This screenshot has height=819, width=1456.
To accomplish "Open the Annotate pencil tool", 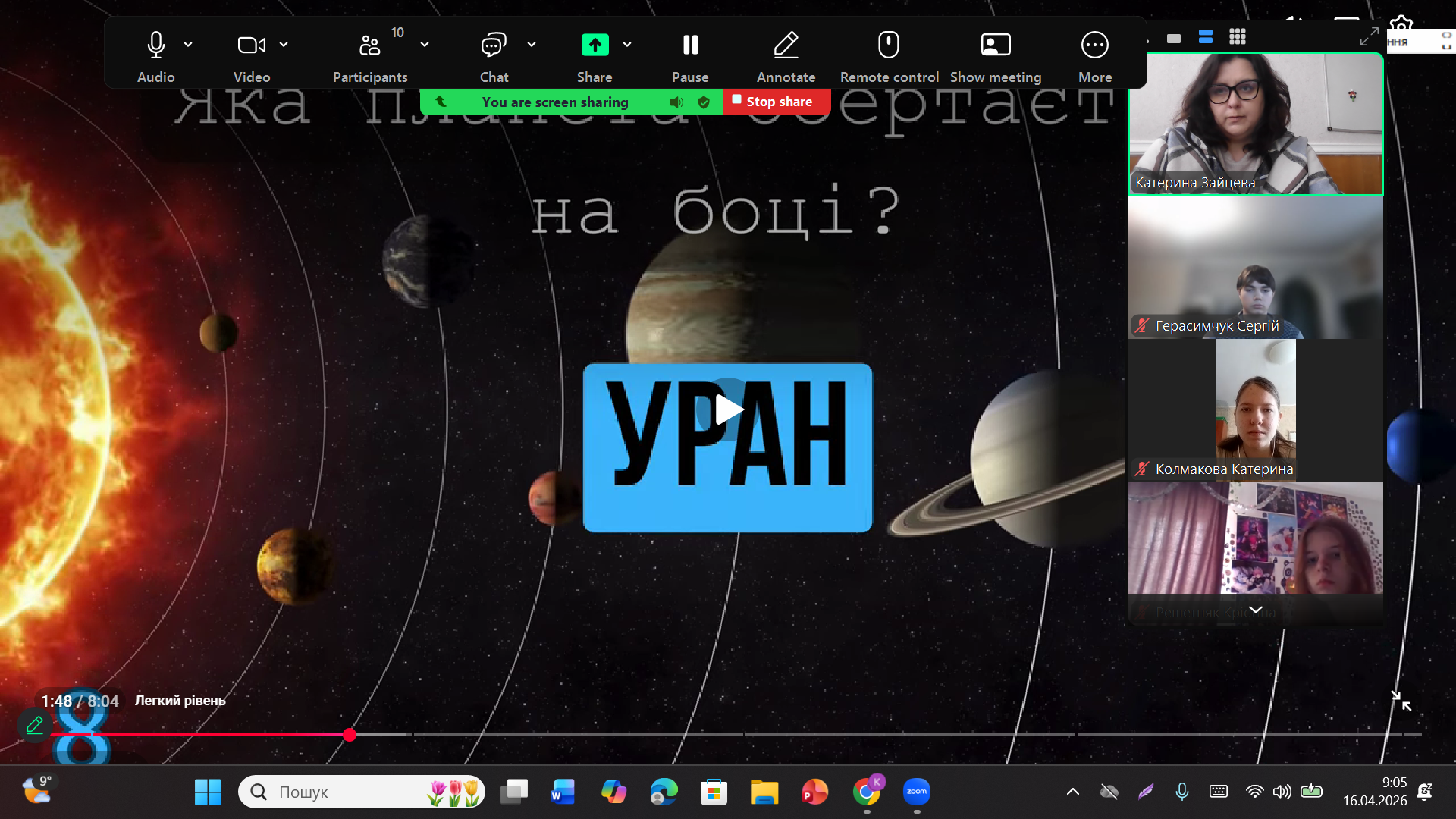I will (786, 45).
